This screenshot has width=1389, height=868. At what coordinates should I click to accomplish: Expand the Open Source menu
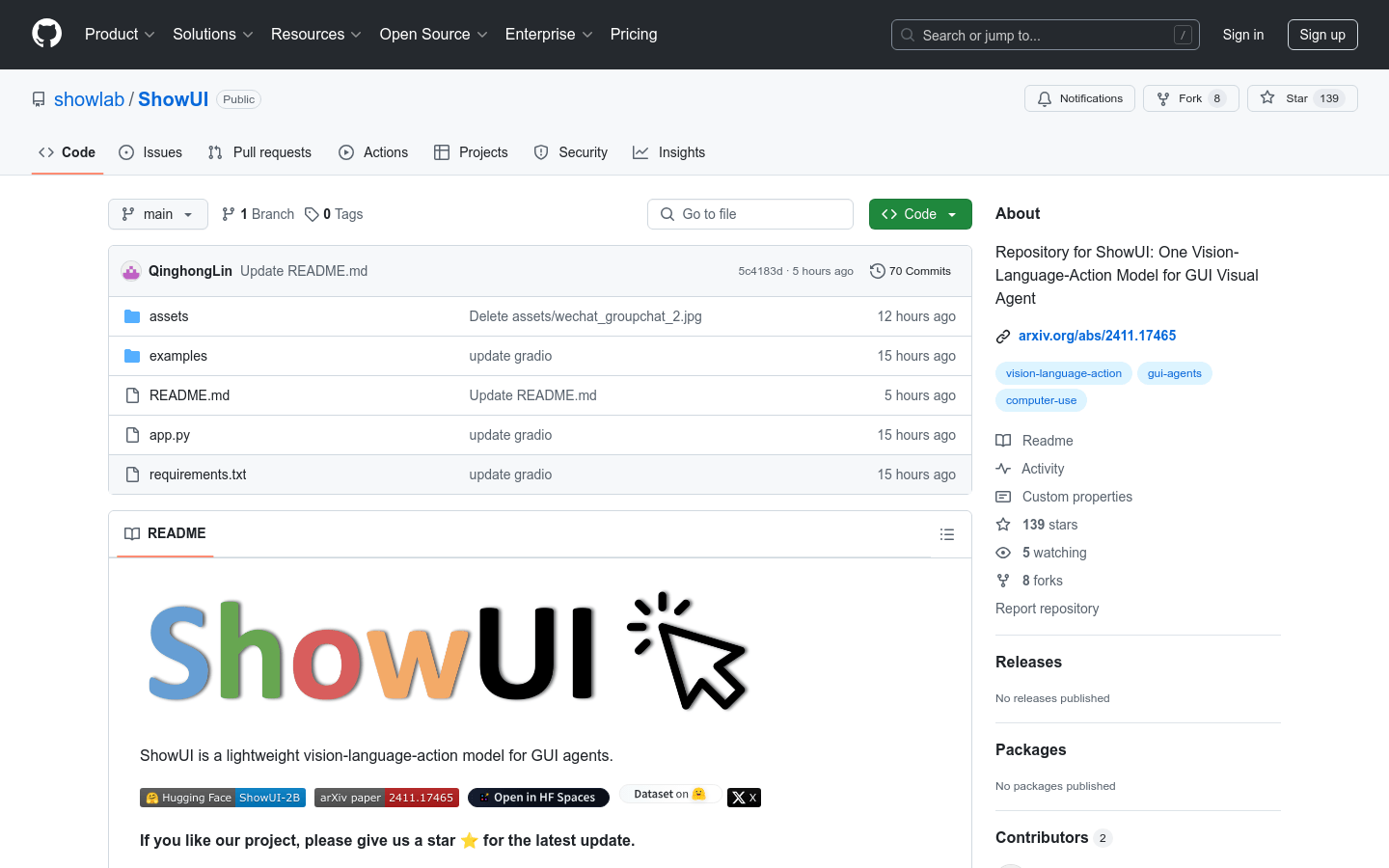434,34
